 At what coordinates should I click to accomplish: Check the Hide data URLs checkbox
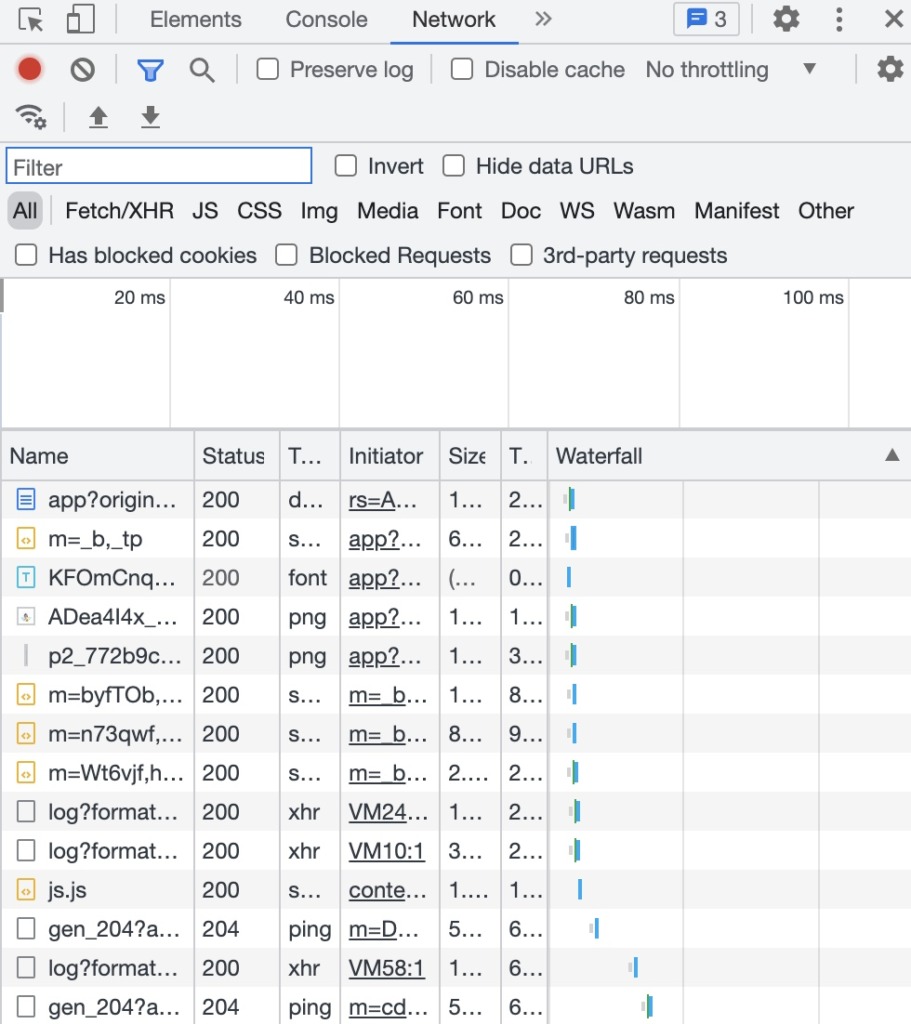(x=453, y=166)
